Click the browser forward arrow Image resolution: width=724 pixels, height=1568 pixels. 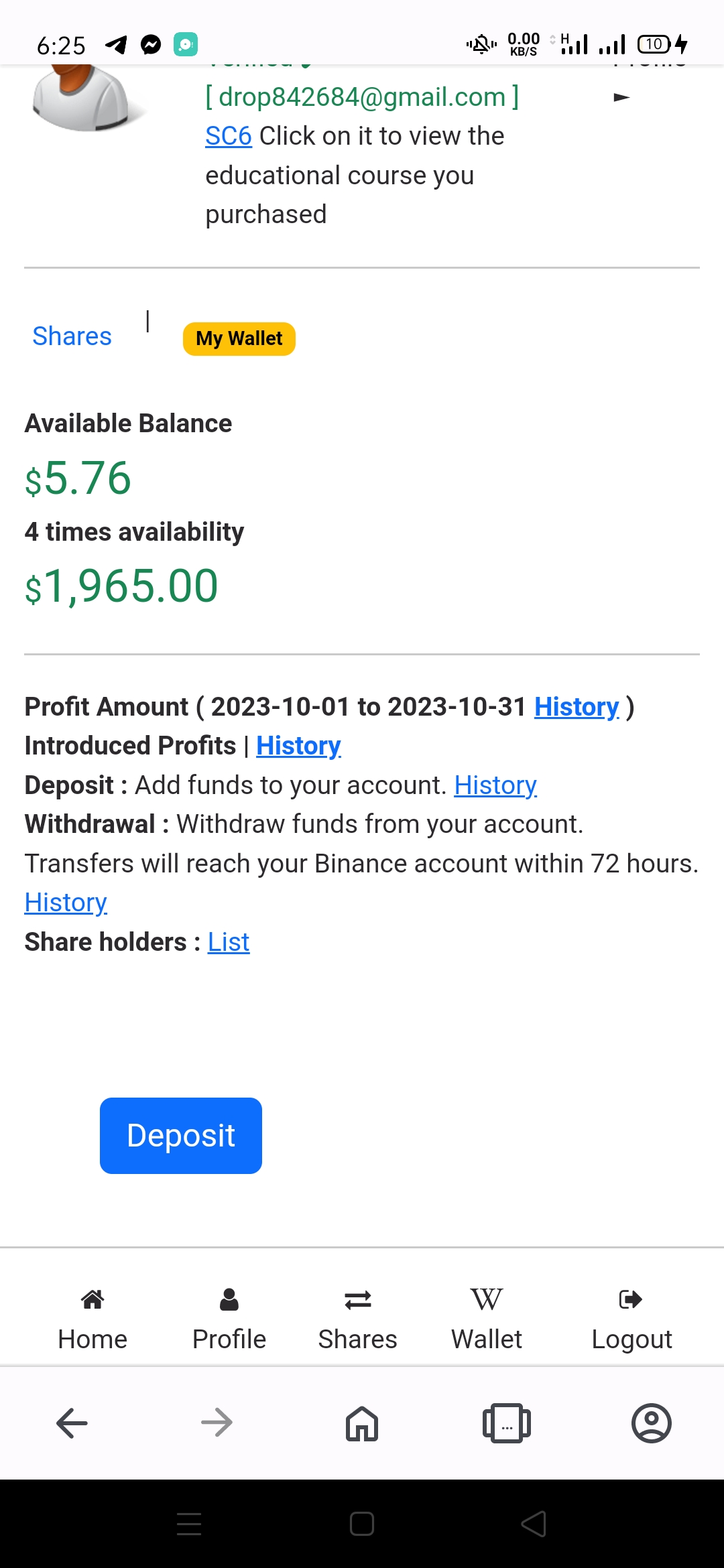tap(217, 1423)
